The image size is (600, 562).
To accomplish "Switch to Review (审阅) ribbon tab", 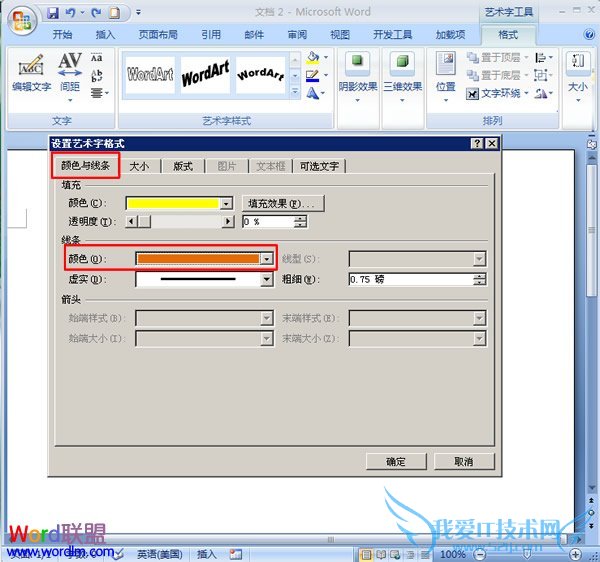I will [297, 35].
